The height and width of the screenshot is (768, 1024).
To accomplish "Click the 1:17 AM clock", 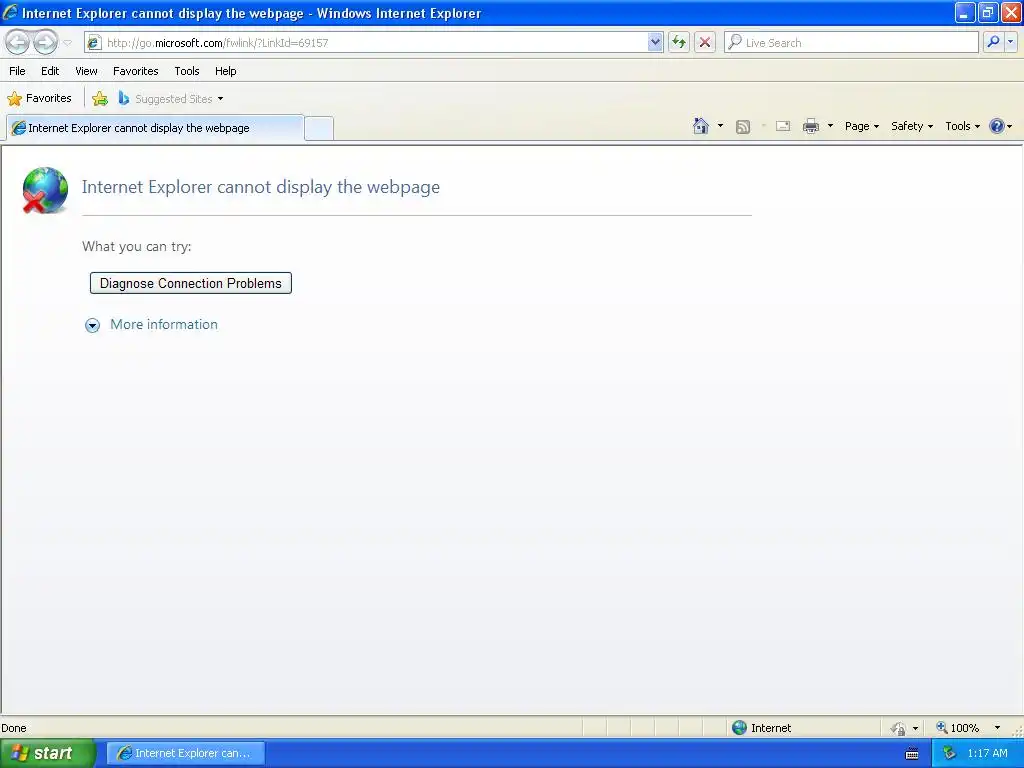I will point(987,753).
